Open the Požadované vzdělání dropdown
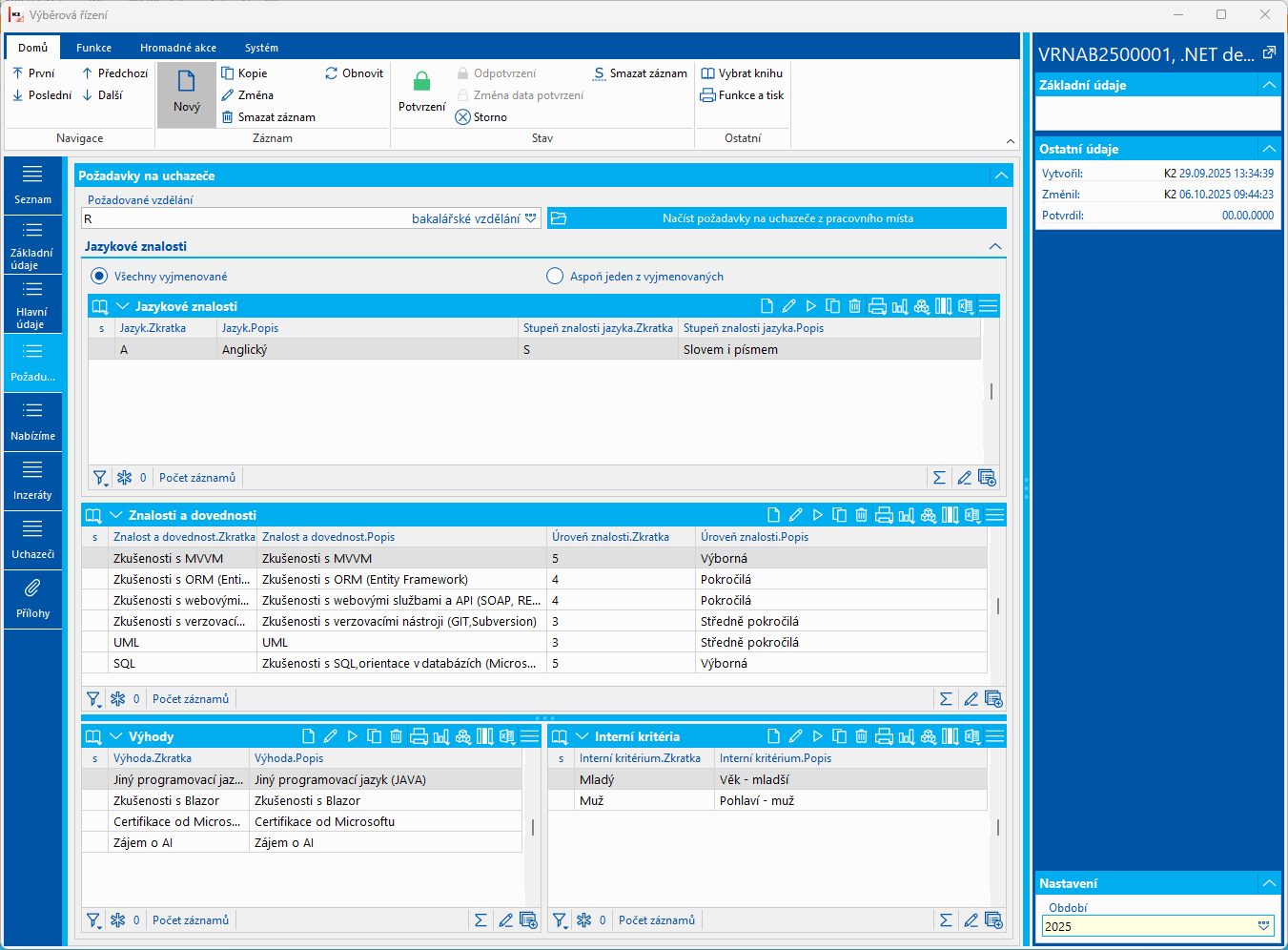Screen dimensions: 1288x950 (x=531, y=218)
